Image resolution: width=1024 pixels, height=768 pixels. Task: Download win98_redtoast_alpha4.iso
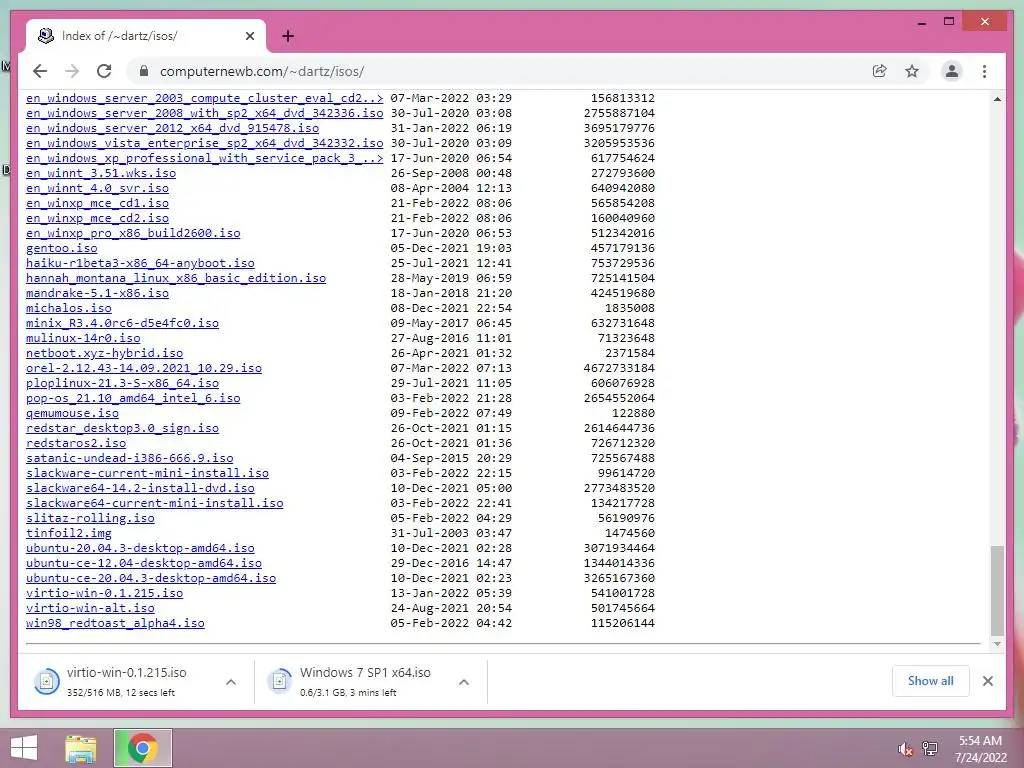coord(115,624)
